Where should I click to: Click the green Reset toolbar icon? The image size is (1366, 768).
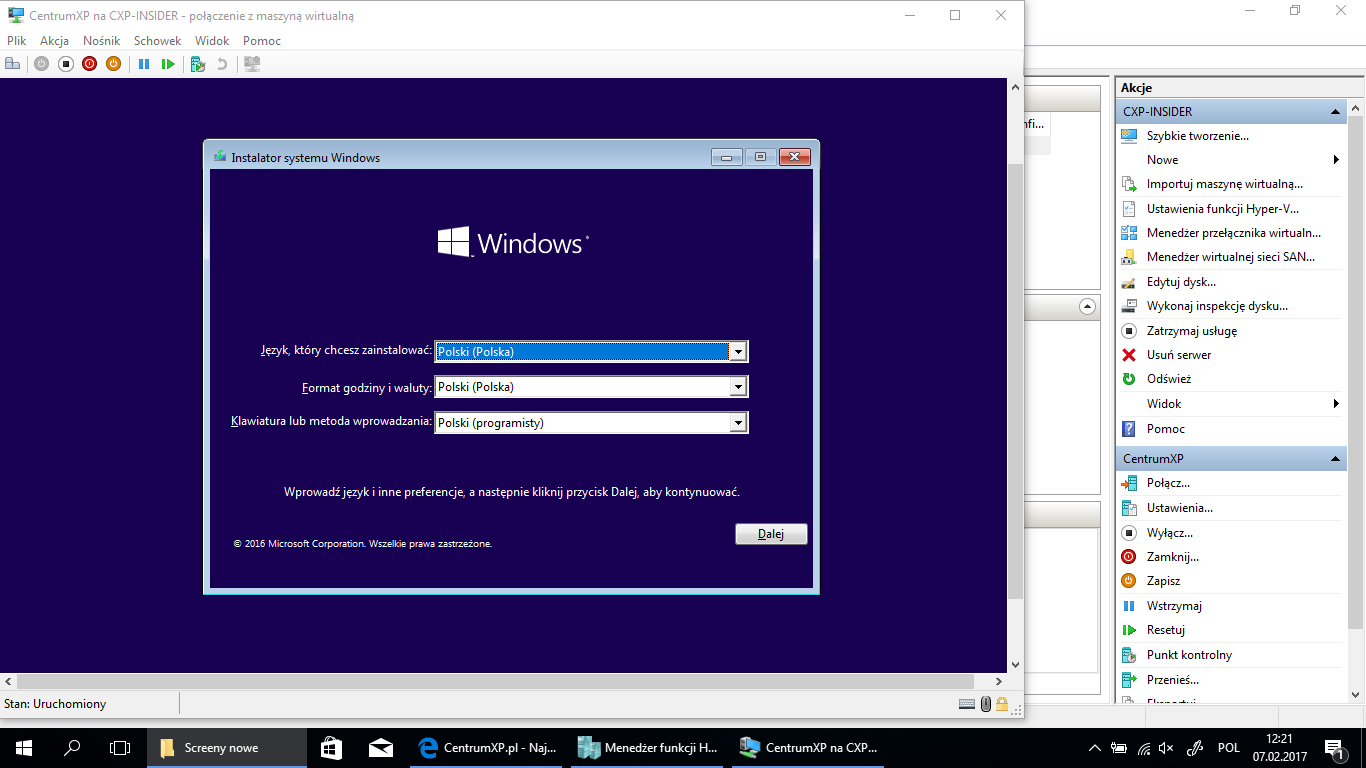click(x=168, y=64)
